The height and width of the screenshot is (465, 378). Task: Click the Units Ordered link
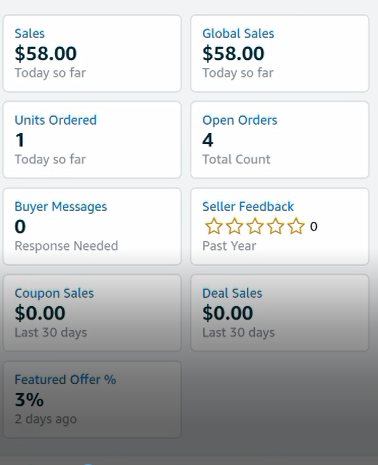pyautogui.click(x=56, y=120)
